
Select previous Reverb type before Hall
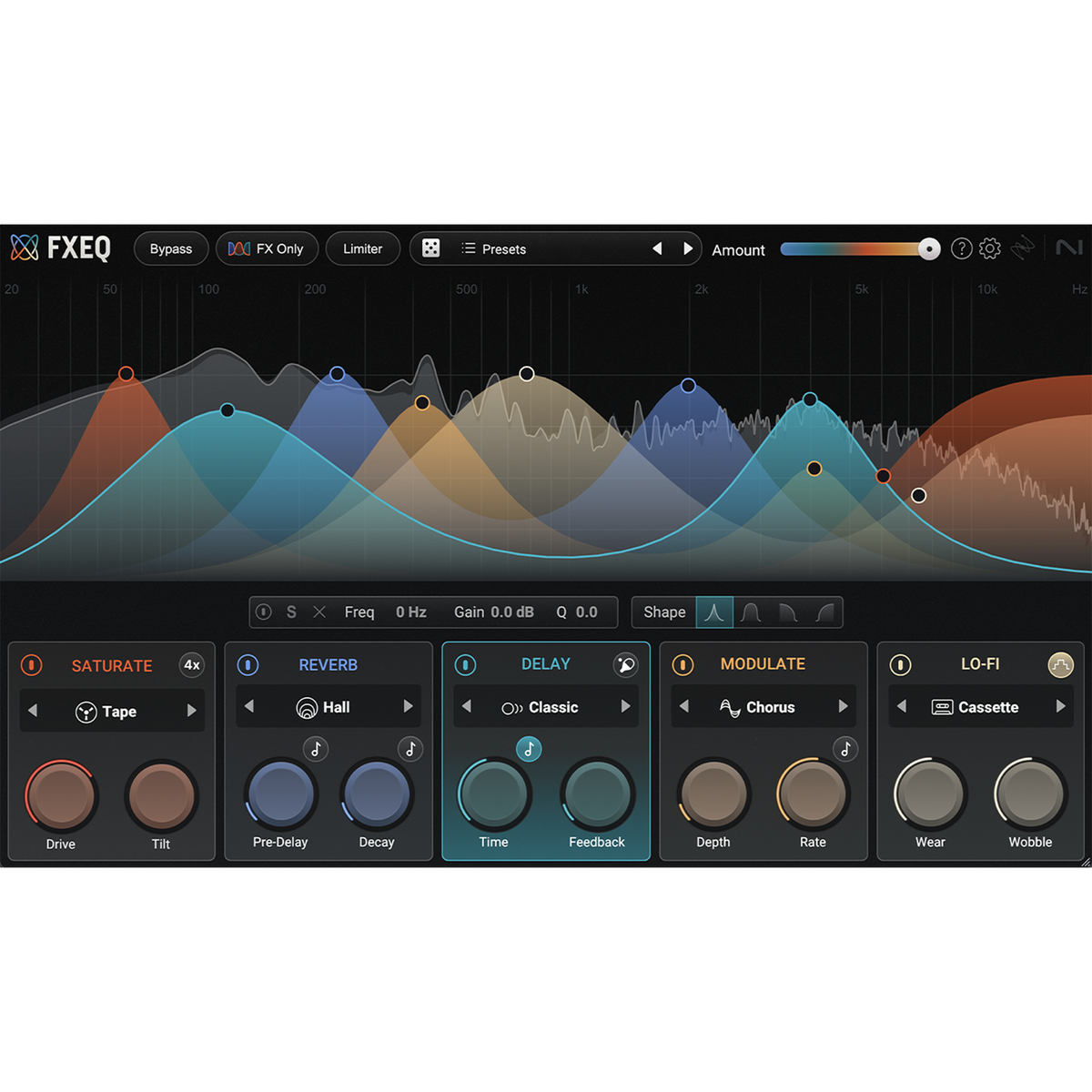click(249, 706)
